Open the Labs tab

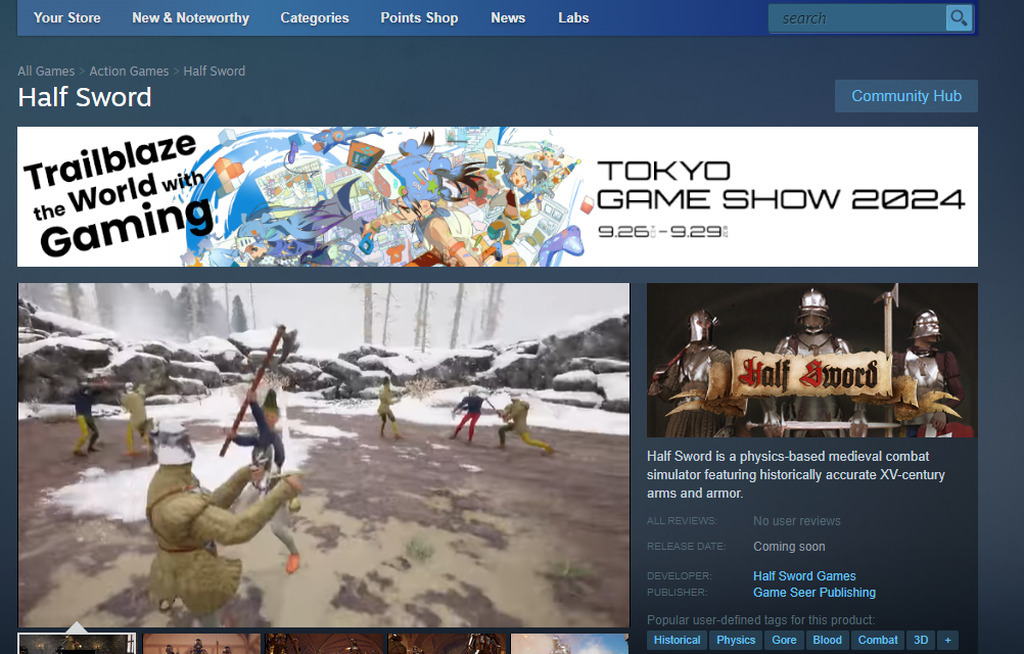(x=573, y=18)
